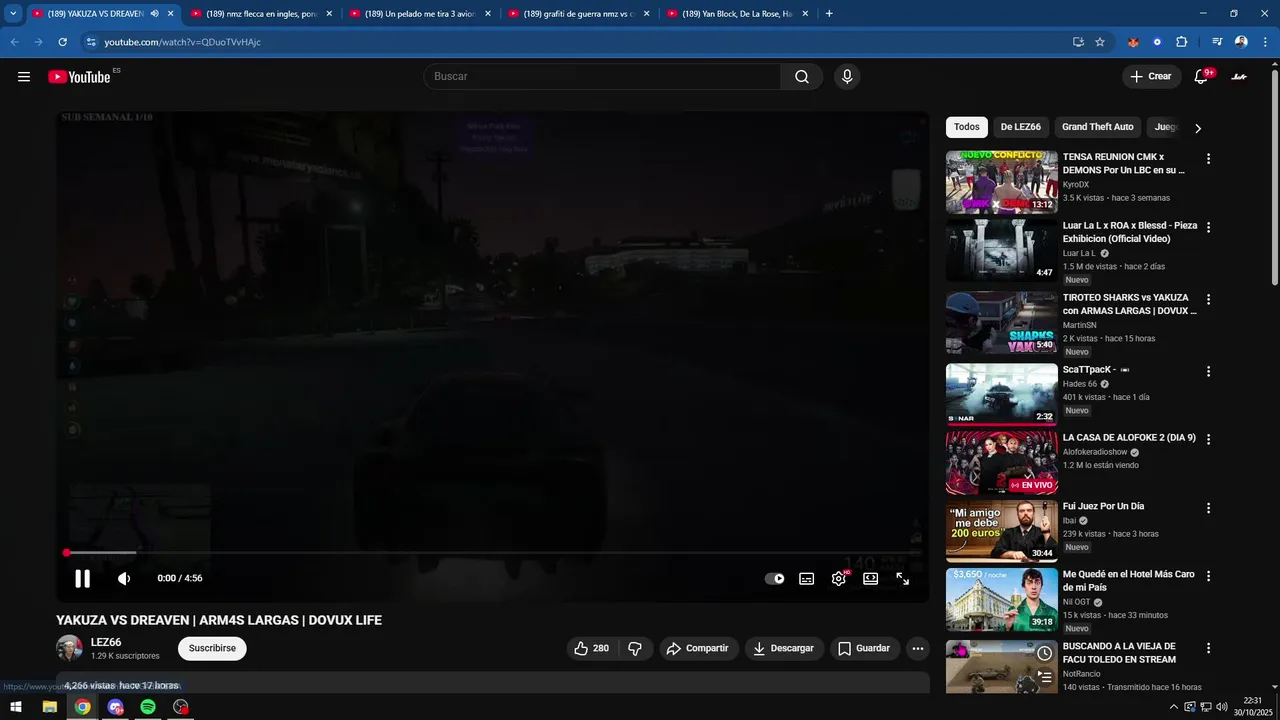
Task: Open LA CASA DE ALOFOKE 2 live thumbnail
Action: [1001, 463]
